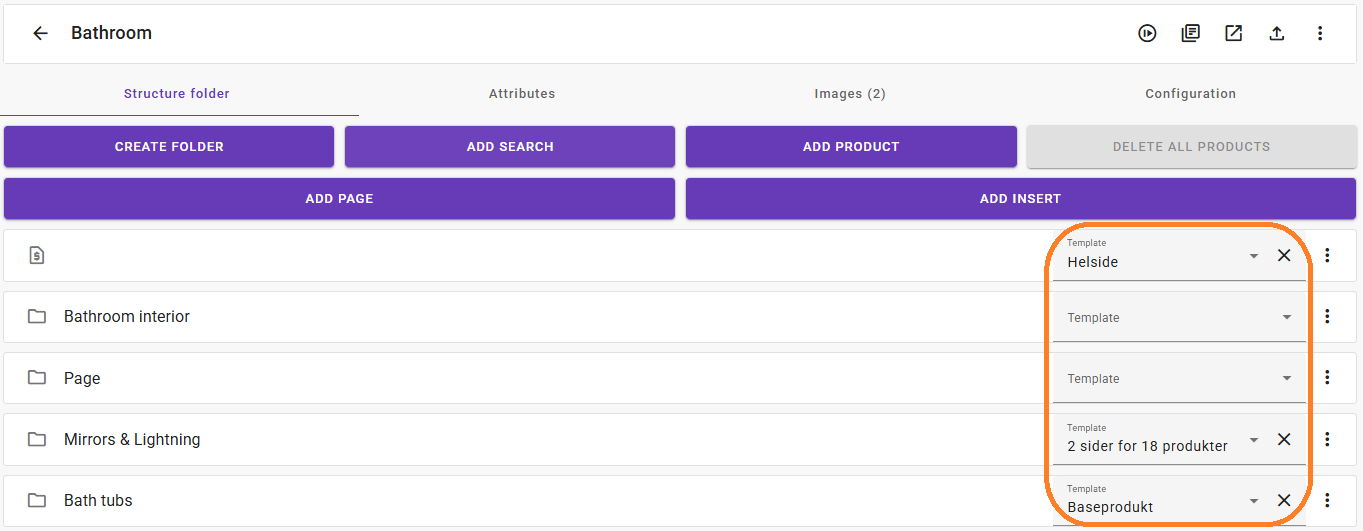Open three-dot menu for Bathroom interior row
1363x531 pixels.
pos(1327,317)
